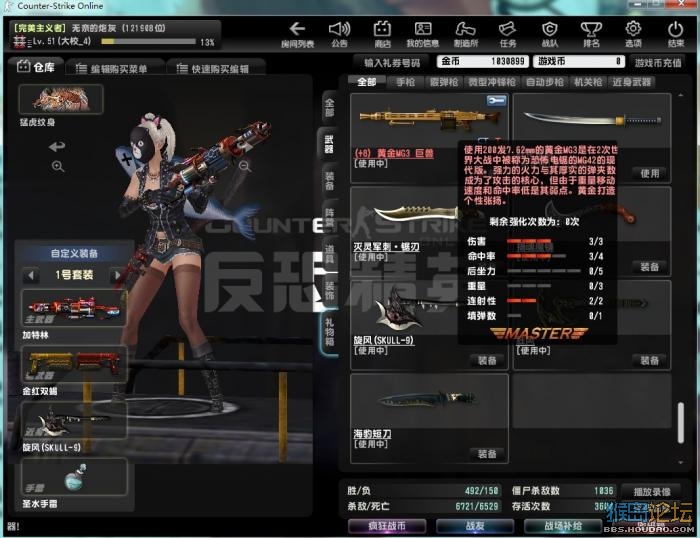This screenshot has width=700, height=538.
Task: Select vertical All category tab (全部)
Action: [x=329, y=108]
